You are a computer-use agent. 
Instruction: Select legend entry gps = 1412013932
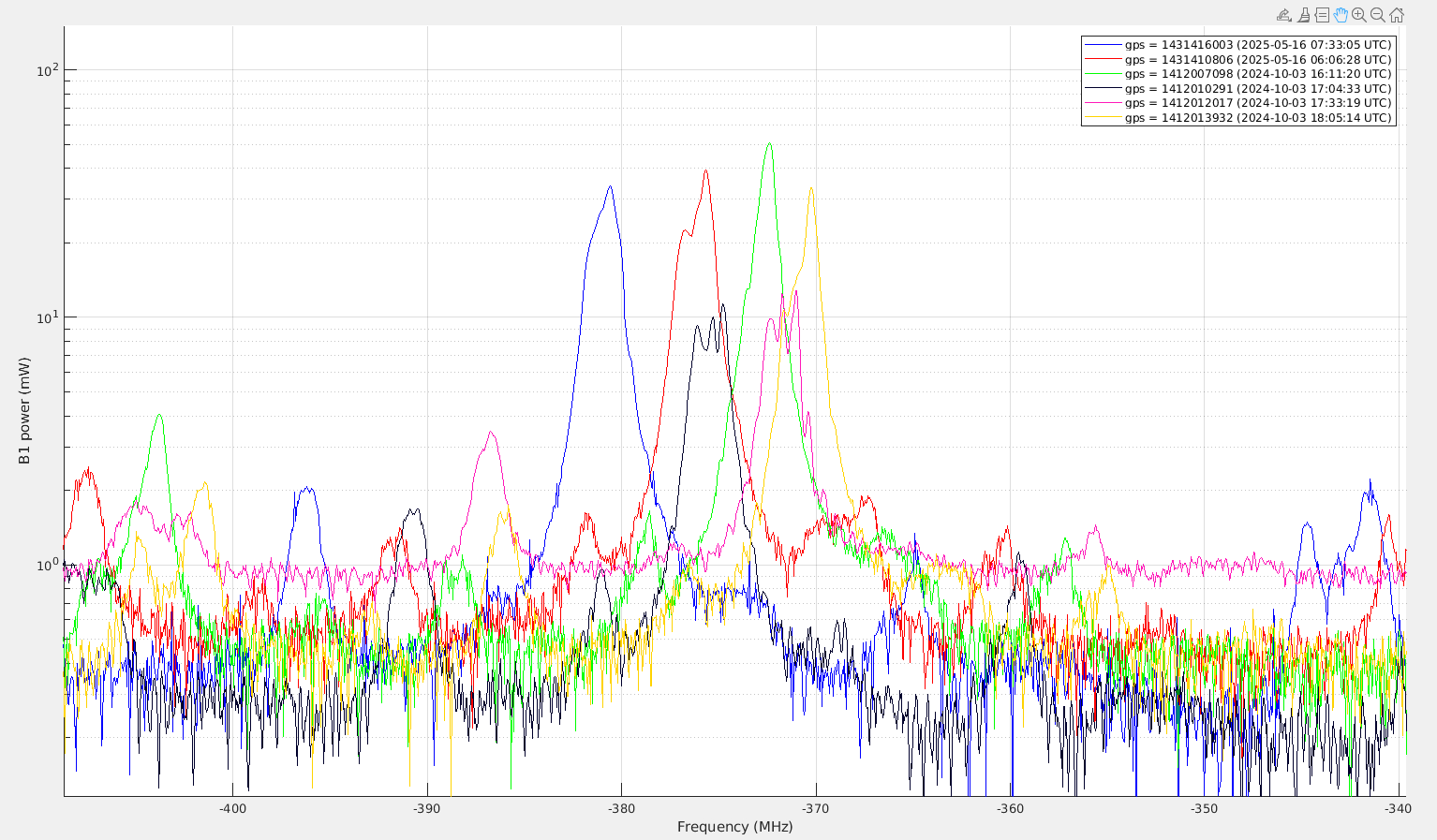pyautogui.click(x=1238, y=118)
